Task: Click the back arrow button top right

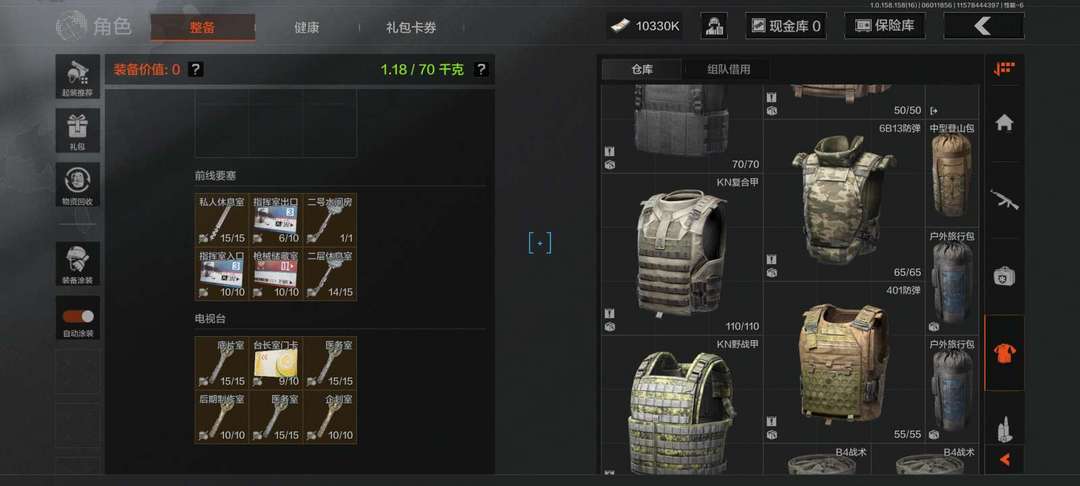Action: 983,26
